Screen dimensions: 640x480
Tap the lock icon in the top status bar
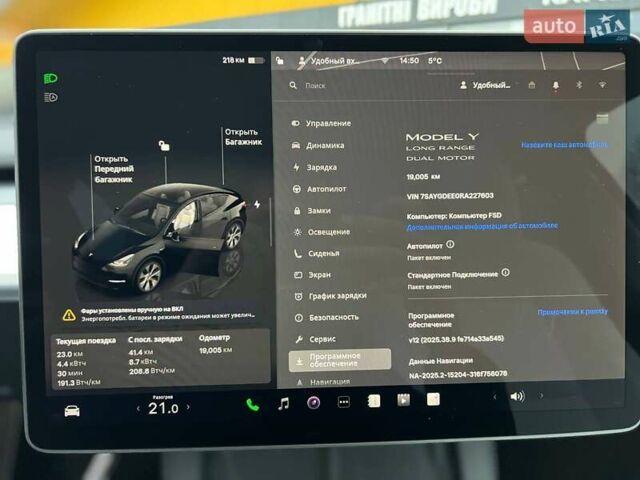coord(280,61)
